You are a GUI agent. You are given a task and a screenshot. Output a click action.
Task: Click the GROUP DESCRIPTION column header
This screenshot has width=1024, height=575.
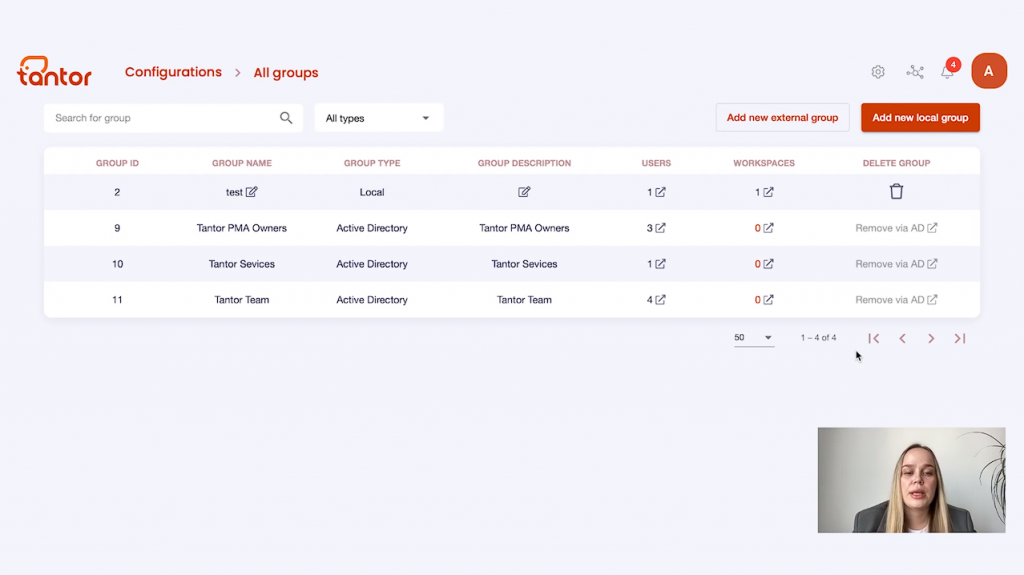pyautogui.click(x=524, y=163)
